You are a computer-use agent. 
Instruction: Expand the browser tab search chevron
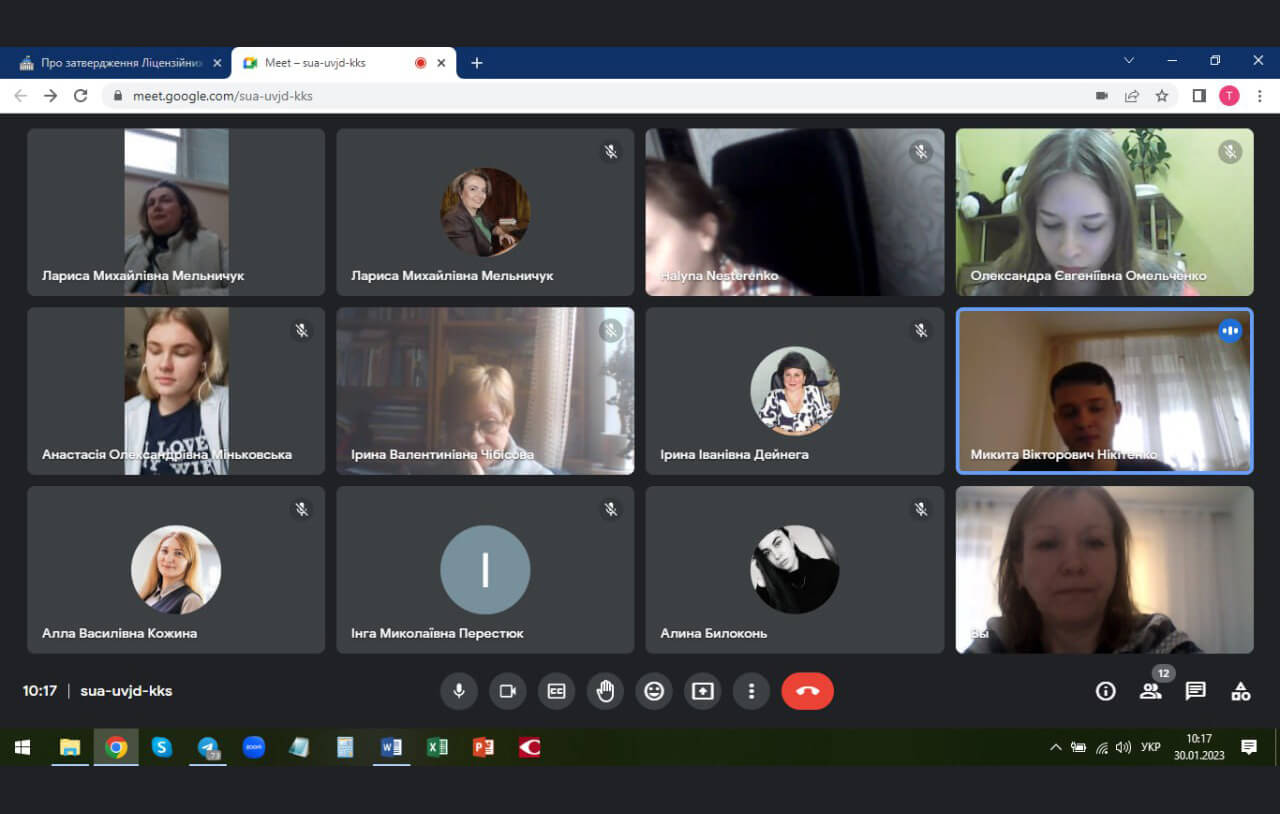[1129, 61]
